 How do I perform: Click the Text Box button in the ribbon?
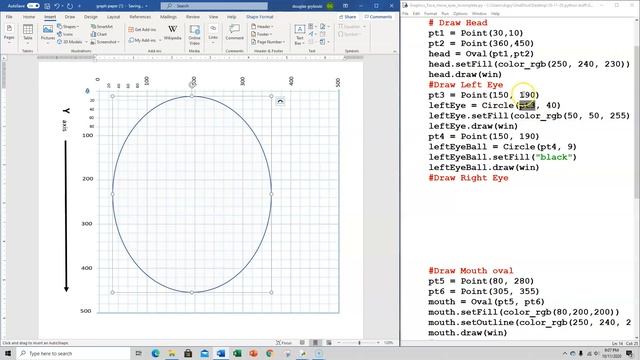coord(299,35)
